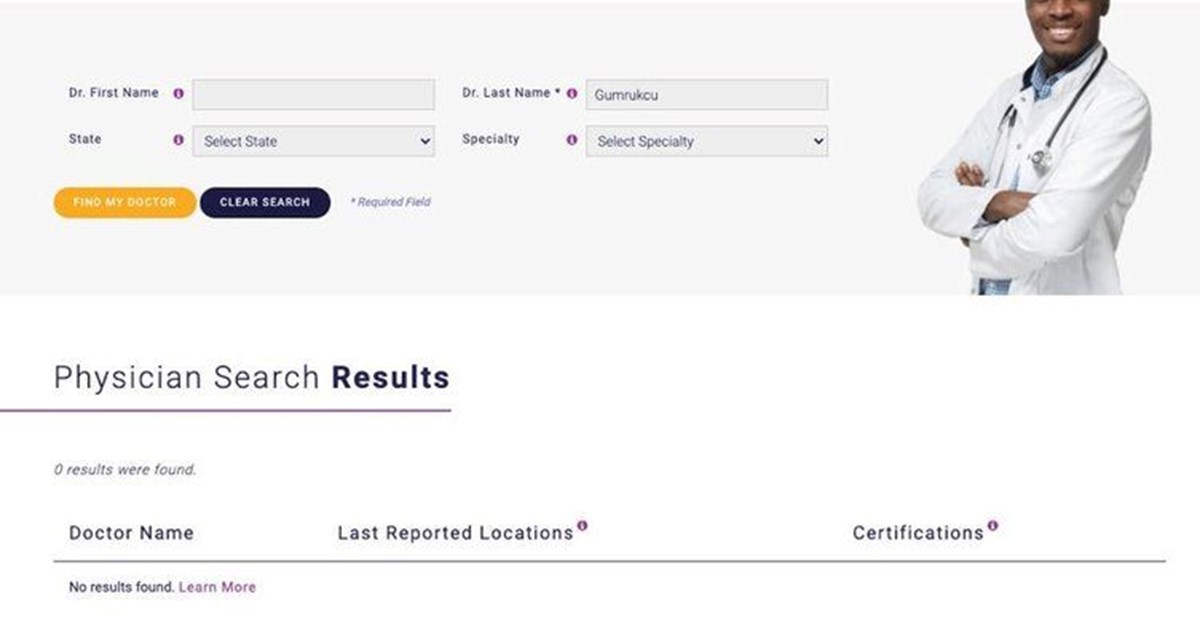
Task: Click the info icon beside Dr. Last Name
Action: click(x=572, y=94)
